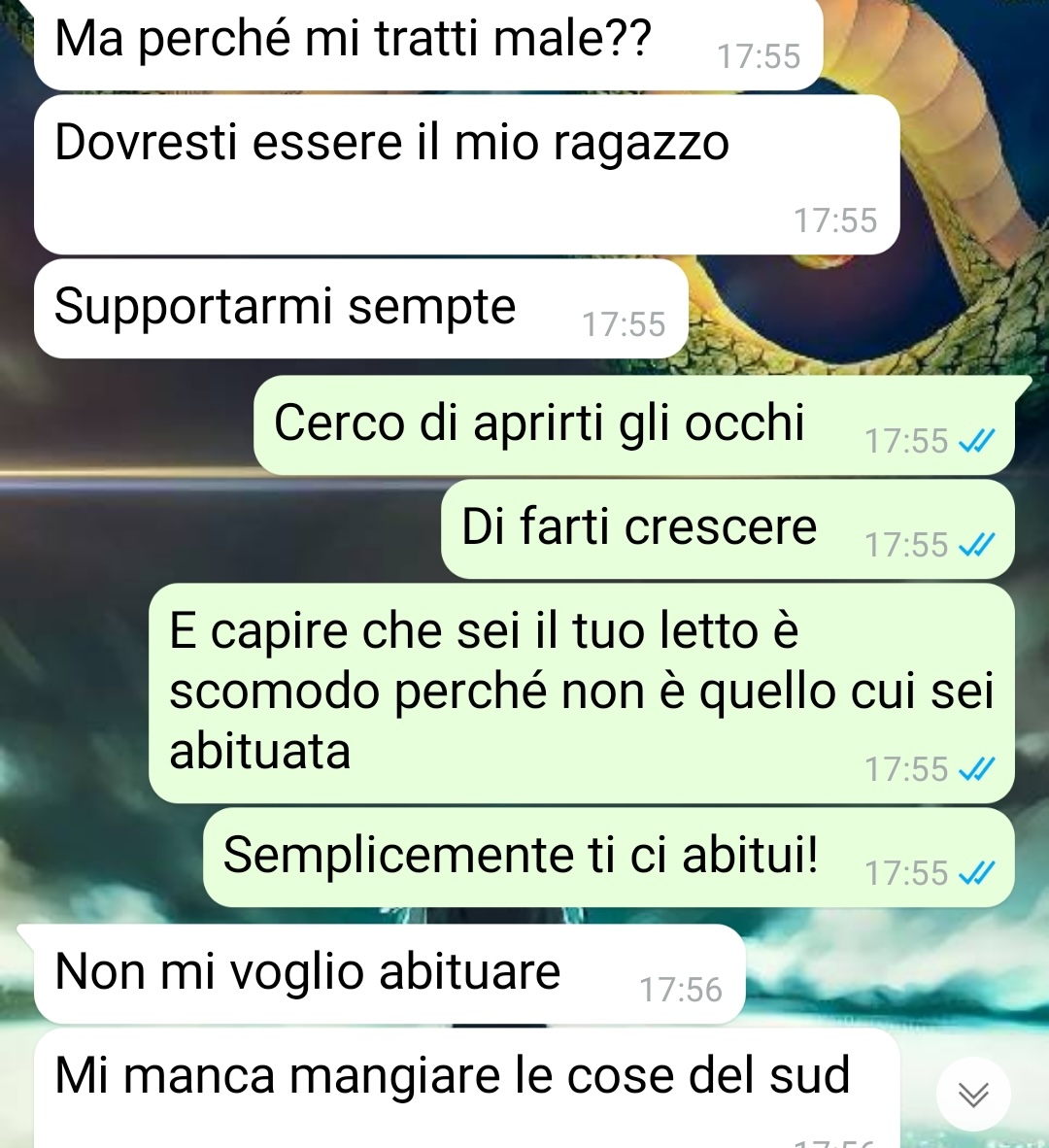1049x1148 pixels.
Task: Tap the scroll-to-bottom double chevron button
Action: [x=973, y=1095]
